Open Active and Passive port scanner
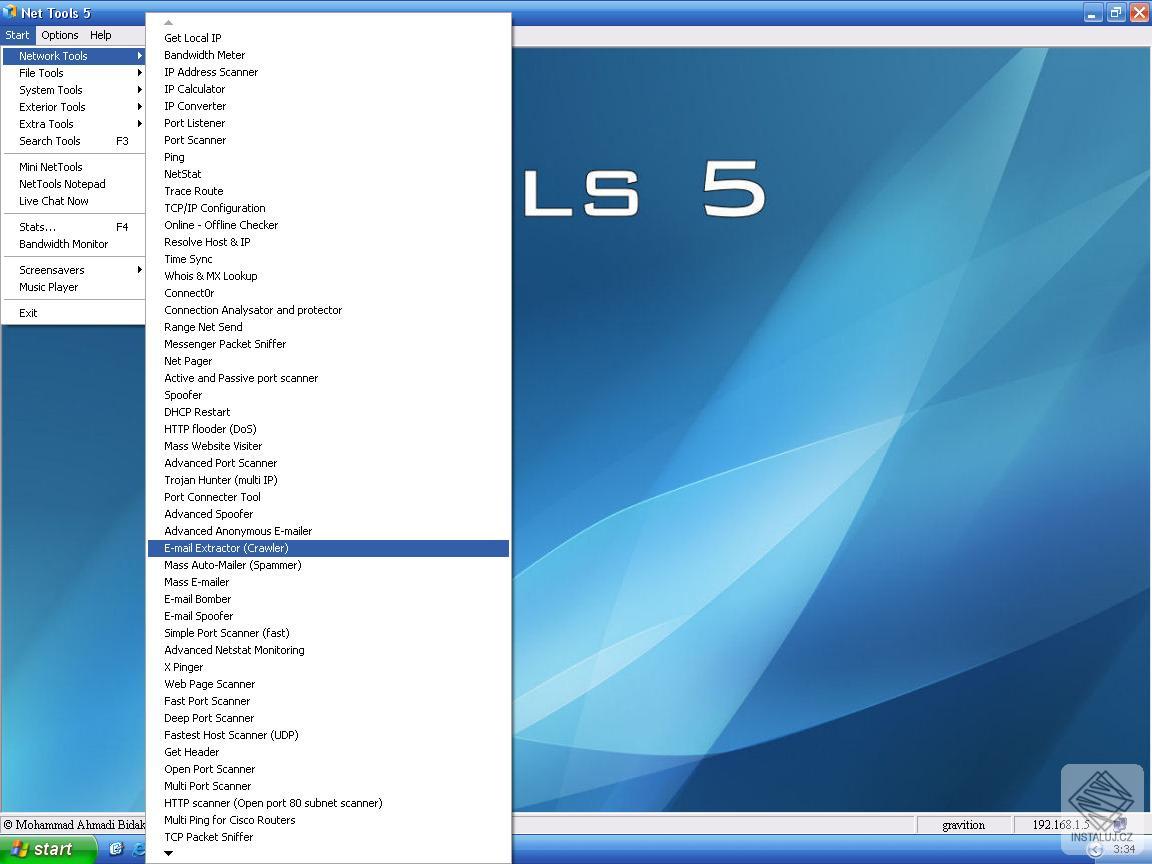The image size is (1152, 864). point(328,378)
